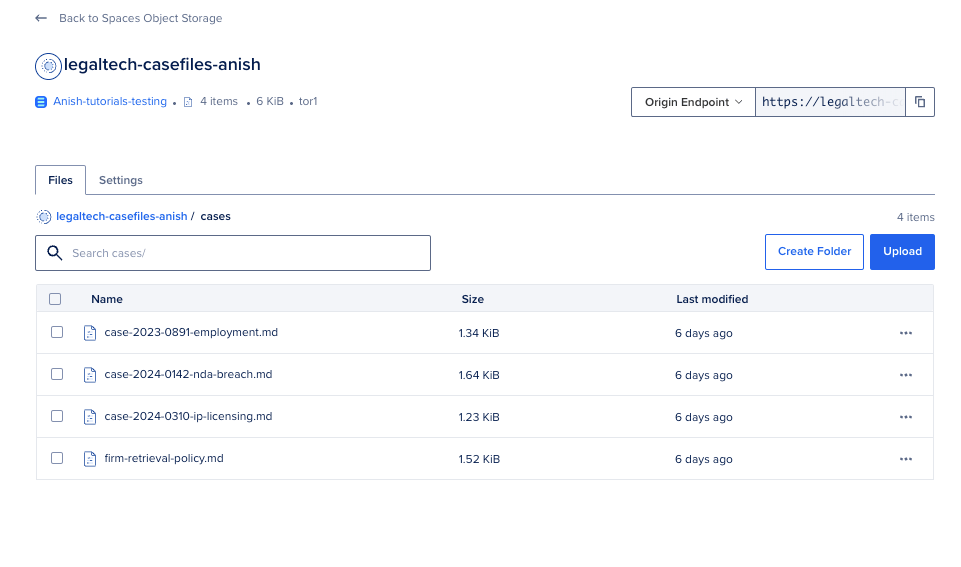Click the Anish-tutorials-testing project icon
This screenshot has width=961, height=567.
pyautogui.click(x=41, y=102)
